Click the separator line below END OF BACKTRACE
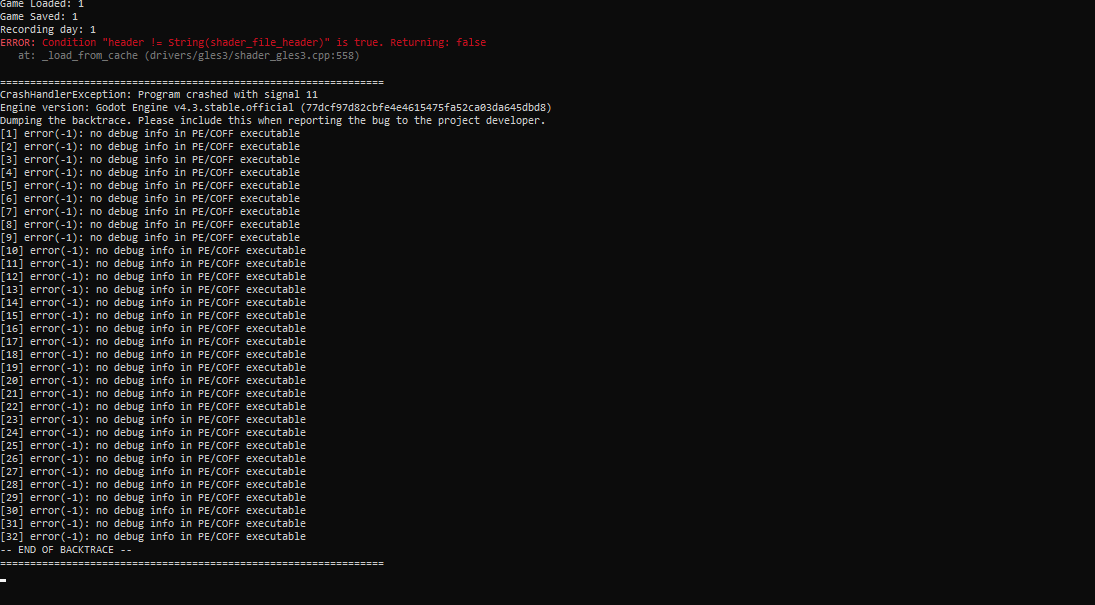Viewport: 1095px width, 605px height. [192, 563]
